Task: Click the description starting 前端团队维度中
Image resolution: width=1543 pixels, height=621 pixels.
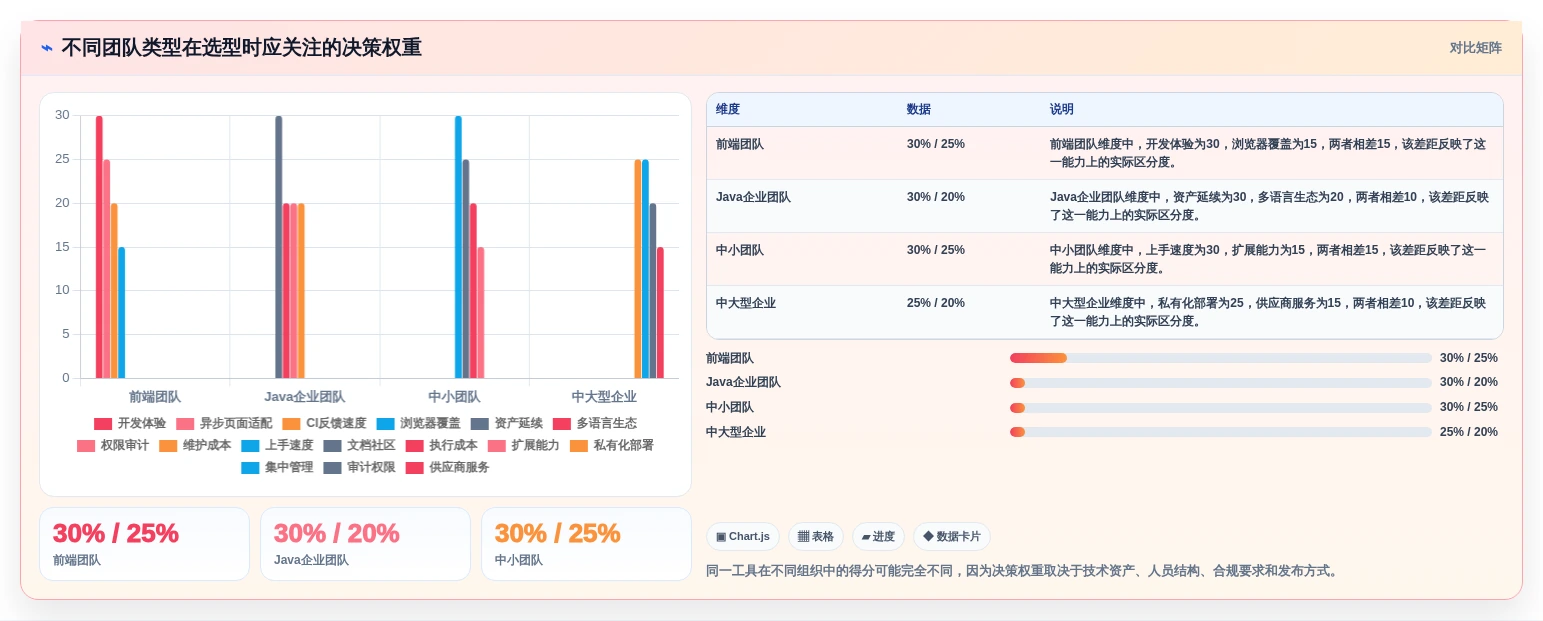Action: (1268, 153)
